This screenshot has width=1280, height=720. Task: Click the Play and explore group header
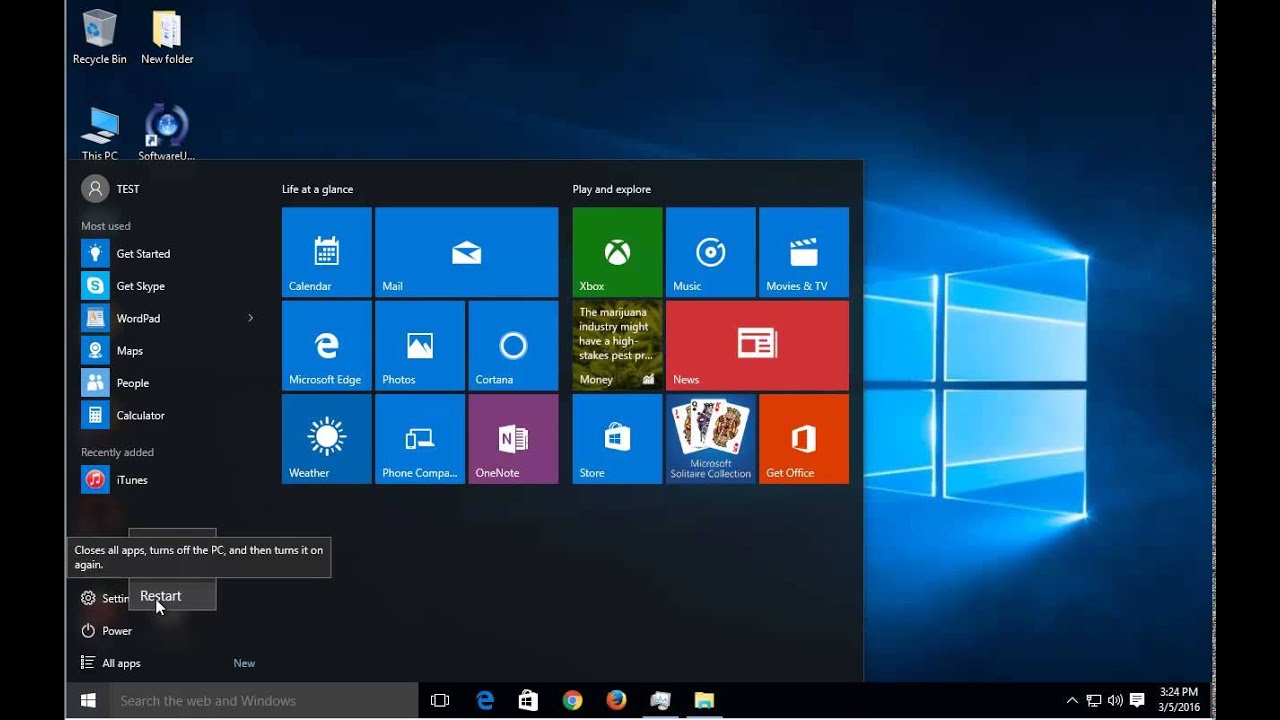click(x=611, y=189)
